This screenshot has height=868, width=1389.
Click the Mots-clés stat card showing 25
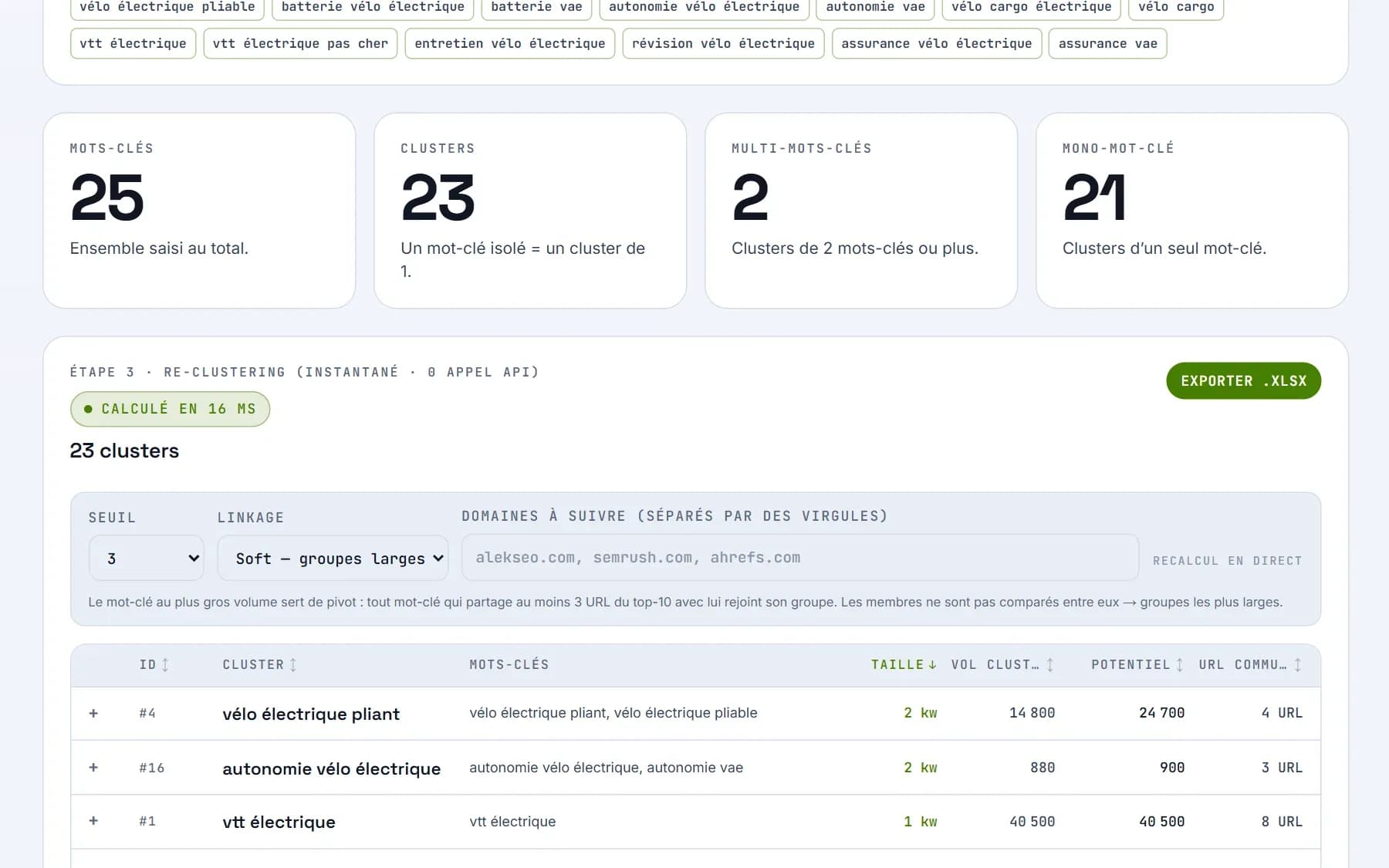coord(199,211)
